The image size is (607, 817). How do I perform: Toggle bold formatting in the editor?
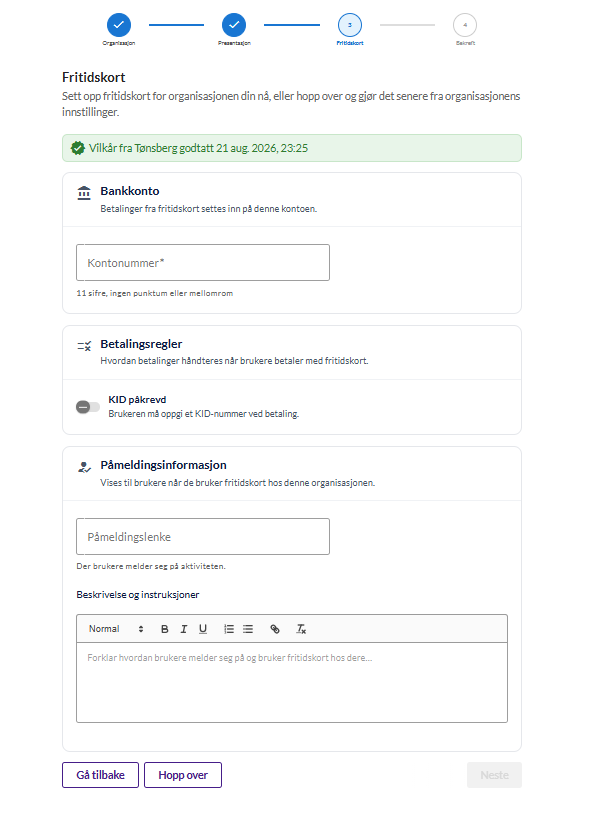[165, 629]
